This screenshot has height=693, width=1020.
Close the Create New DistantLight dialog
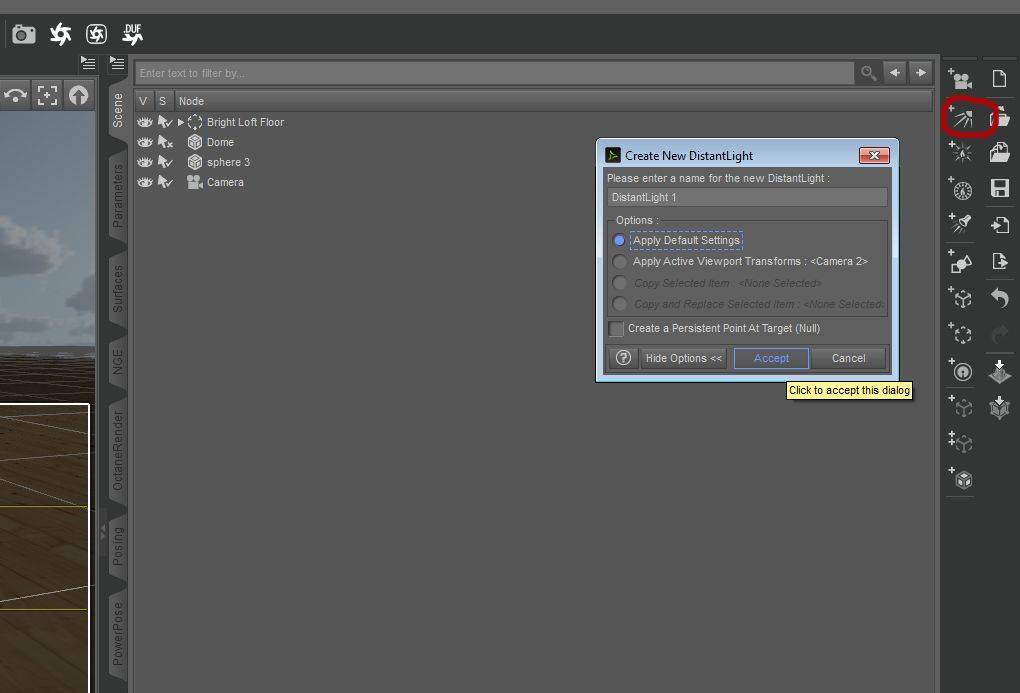click(x=874, y=156)
